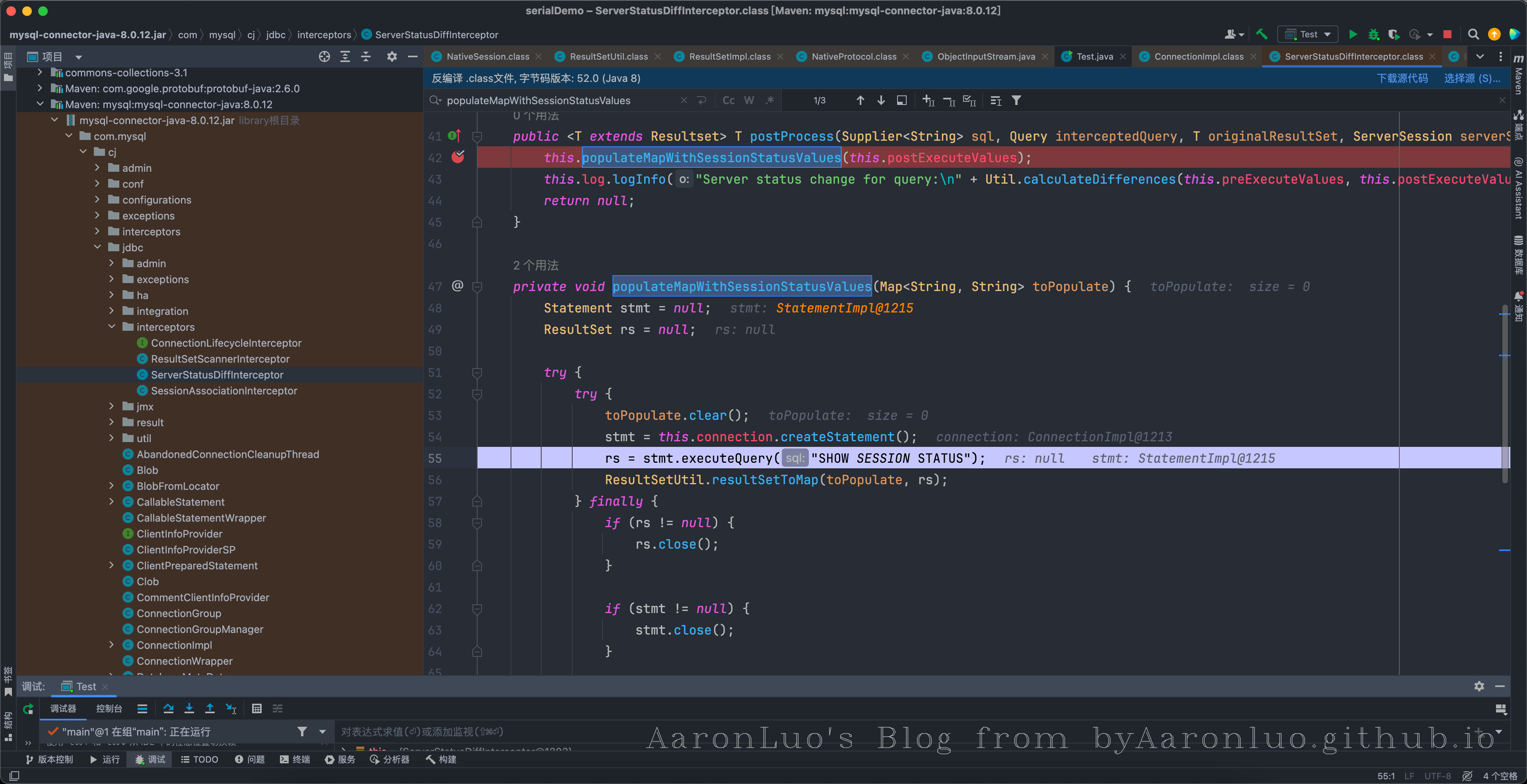Click the Debug bug icon in toolbar
This screenshot has width=1527, height=784.
click(x=1374, y=34)
